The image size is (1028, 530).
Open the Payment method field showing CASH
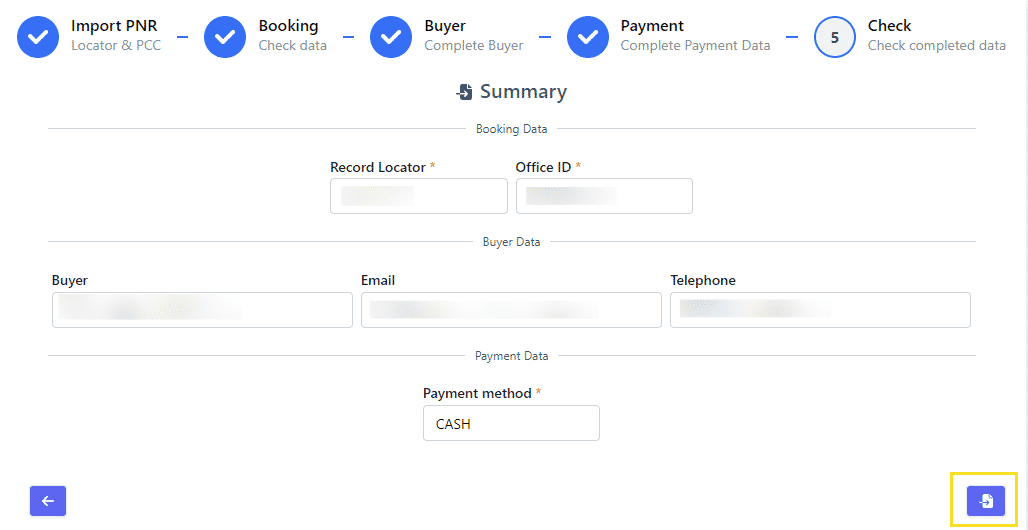coord(511,423)
